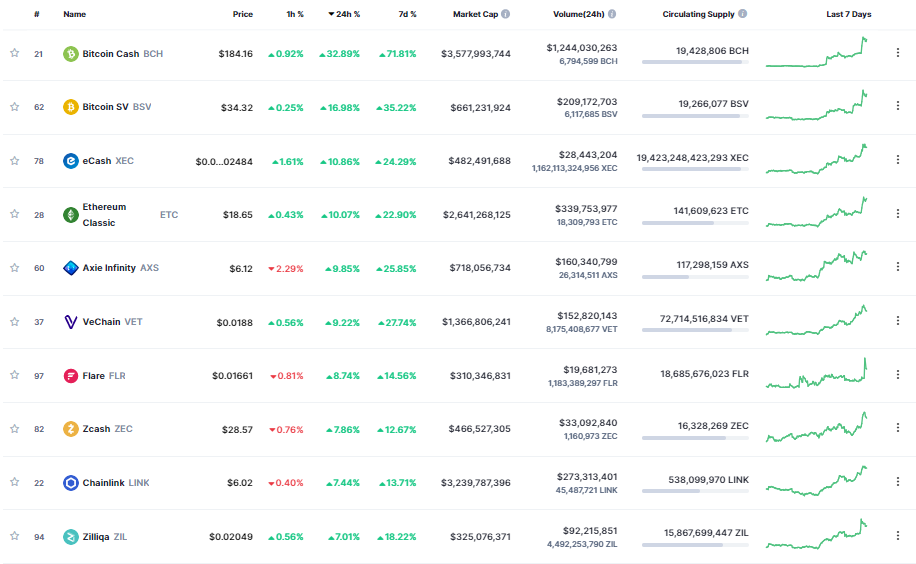Click the Zcash coin logo

point(71,429)
